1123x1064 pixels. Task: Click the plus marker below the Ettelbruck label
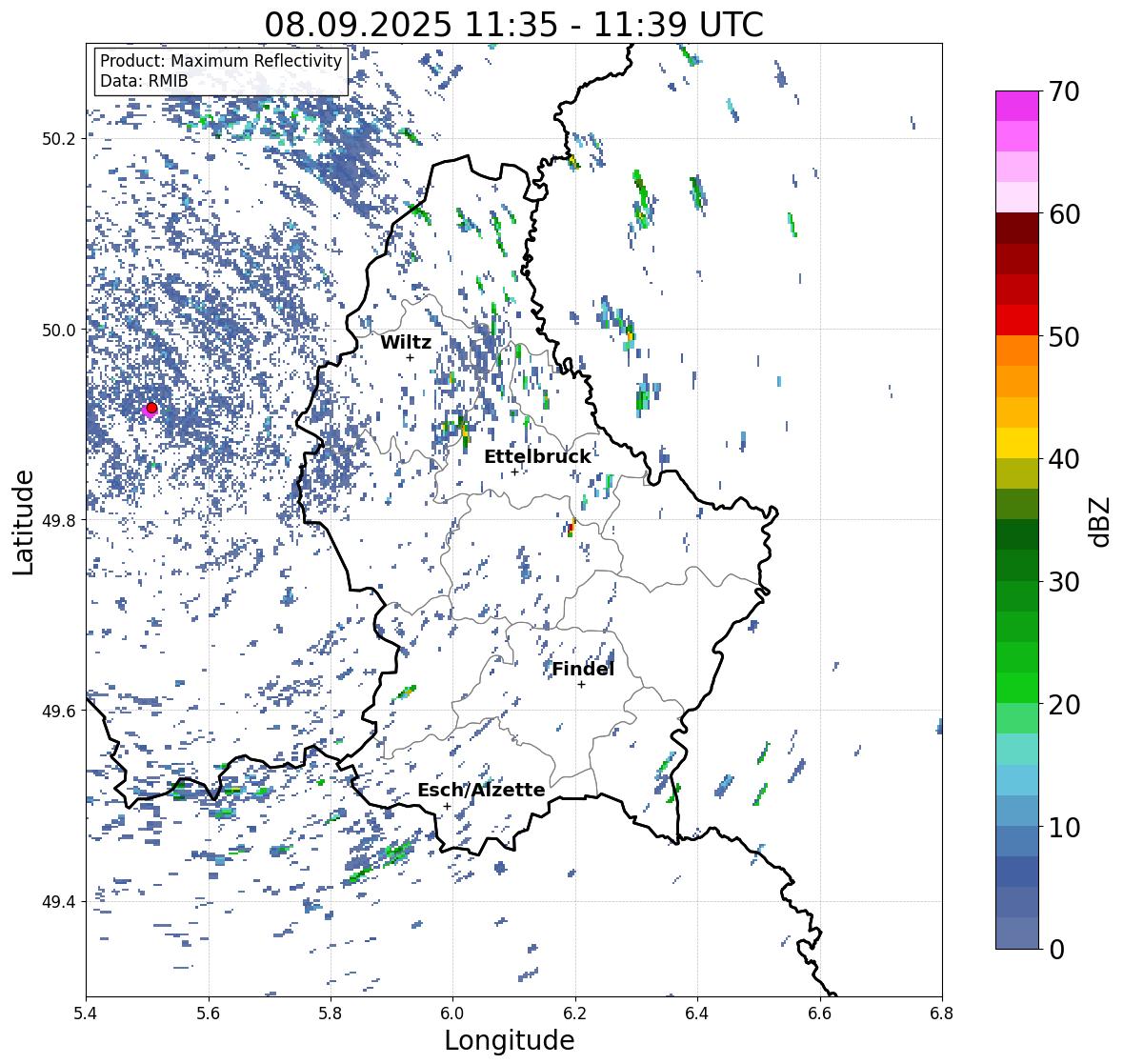[514, 472]
